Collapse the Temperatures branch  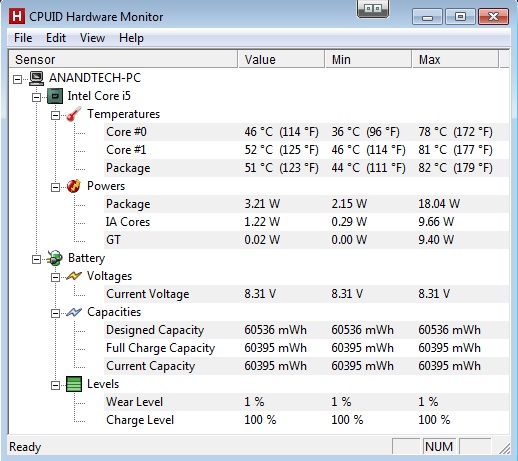pos(55,115)
